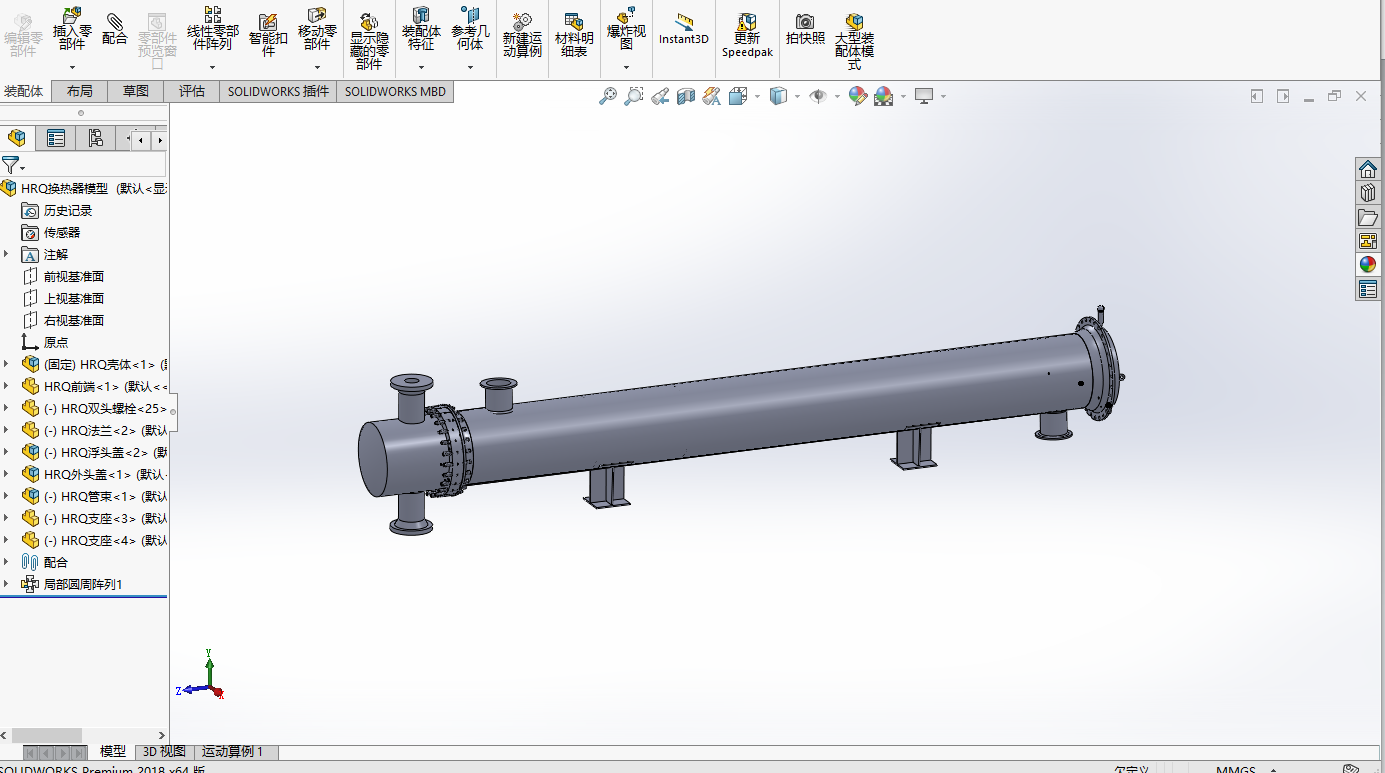Screen dimensions: 1385x773
Task: Click Dynamic Annotation Views icon
Action: pos(712,96)
